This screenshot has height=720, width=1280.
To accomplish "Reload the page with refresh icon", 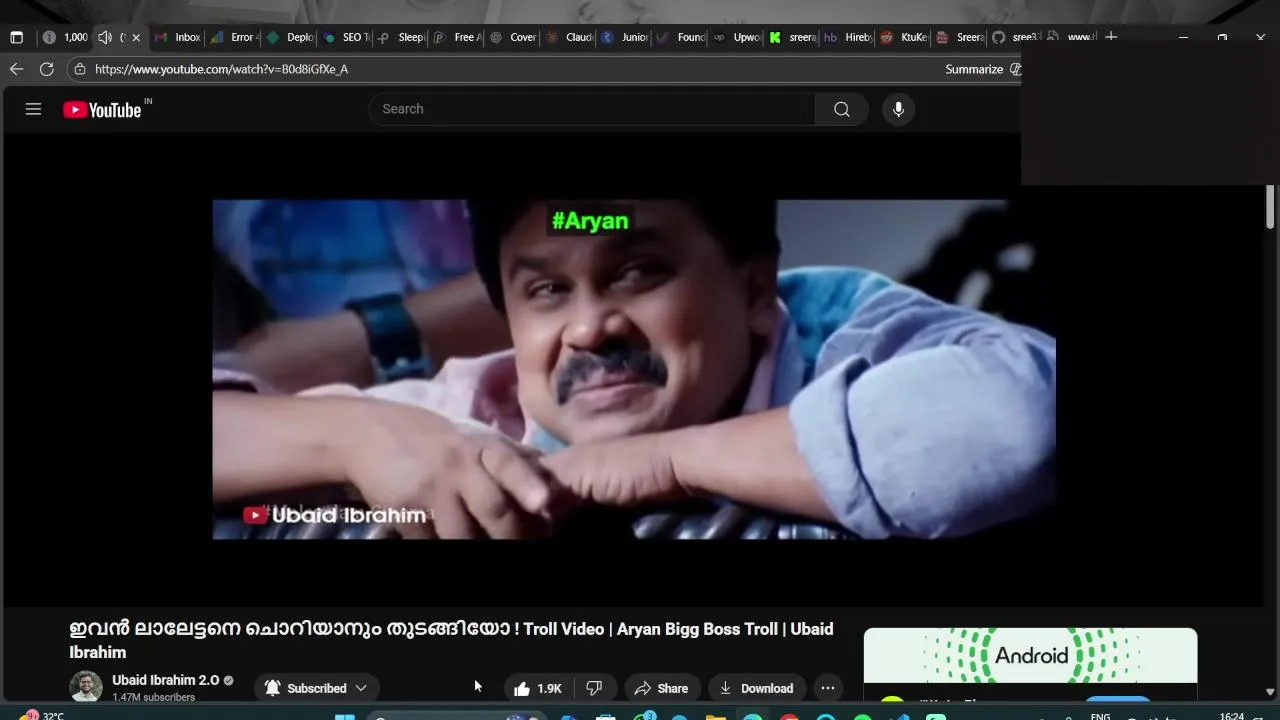I will (46, 69).
